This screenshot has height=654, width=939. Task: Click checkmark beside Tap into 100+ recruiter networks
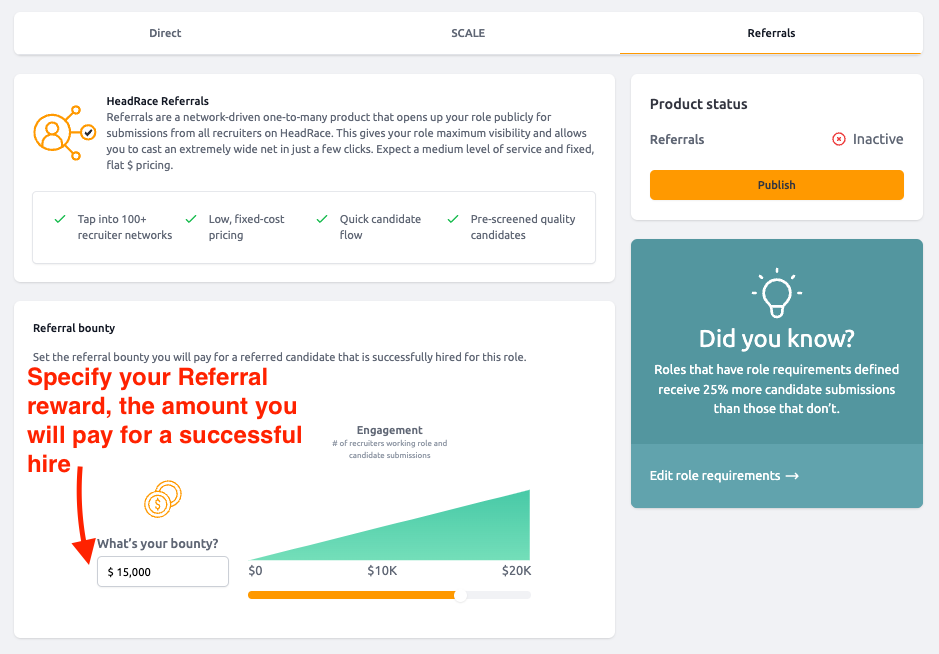[60, 219]
